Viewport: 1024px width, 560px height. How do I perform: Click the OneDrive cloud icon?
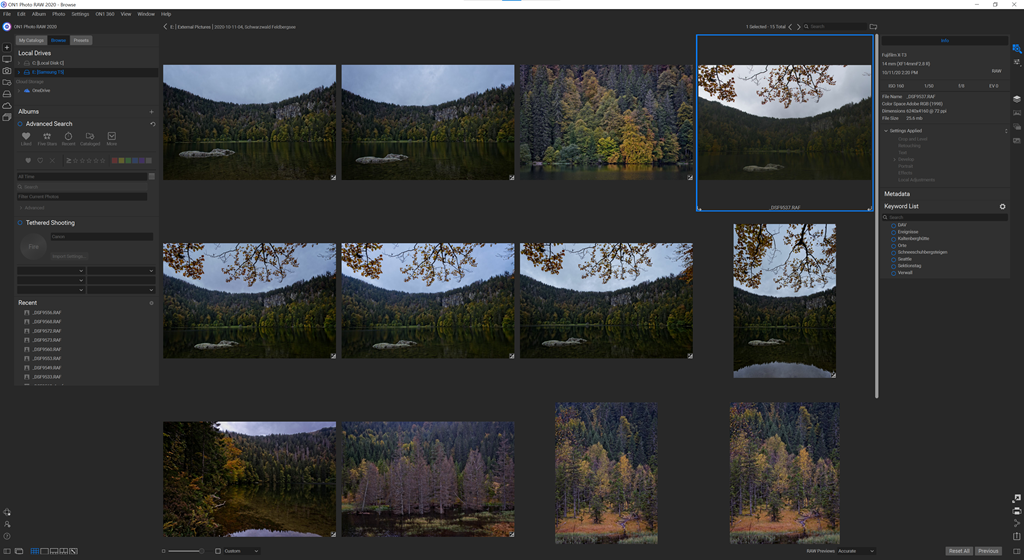click(26, 90)
